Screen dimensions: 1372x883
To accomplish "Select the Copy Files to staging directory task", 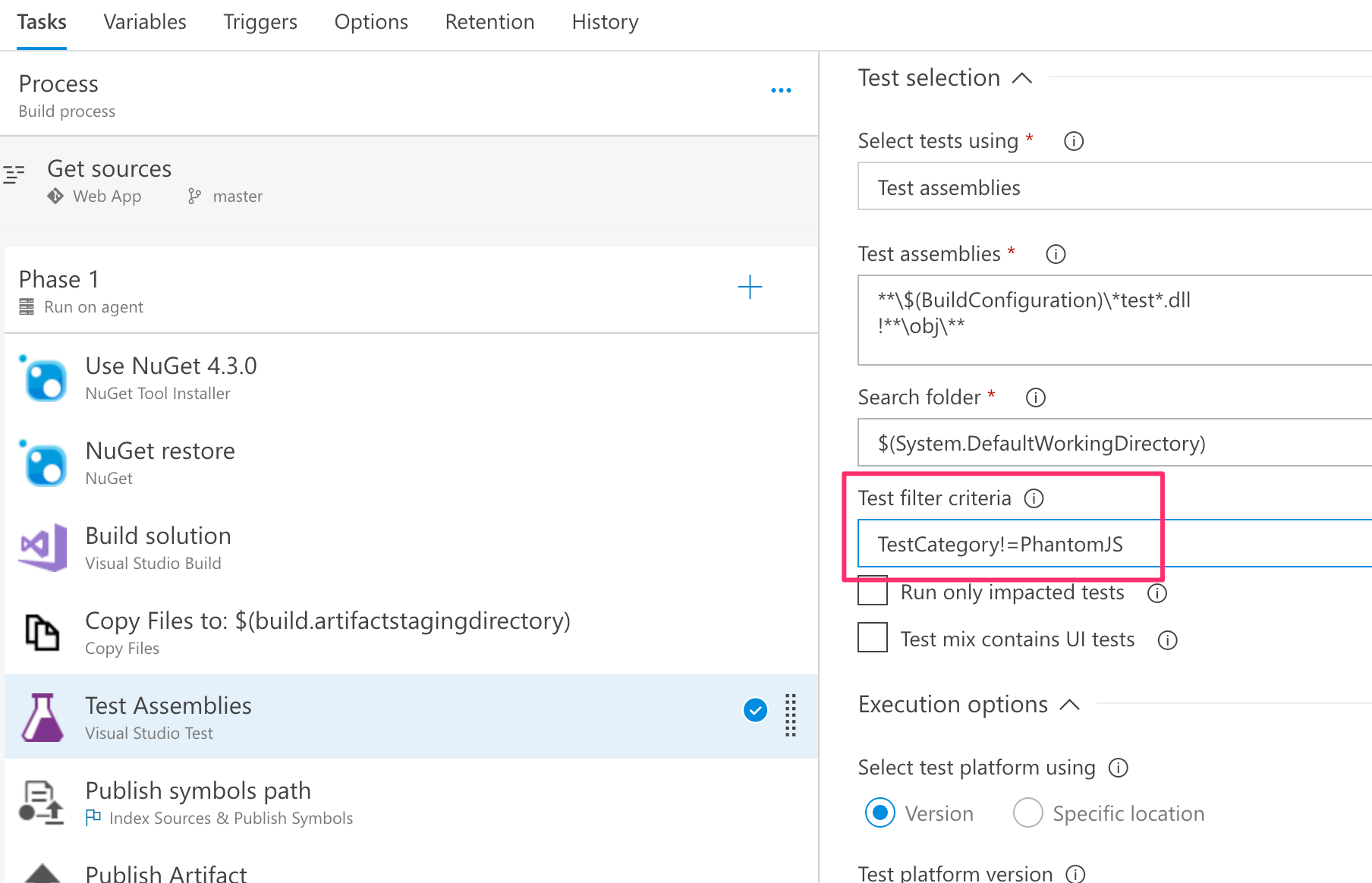I will 411,633.
